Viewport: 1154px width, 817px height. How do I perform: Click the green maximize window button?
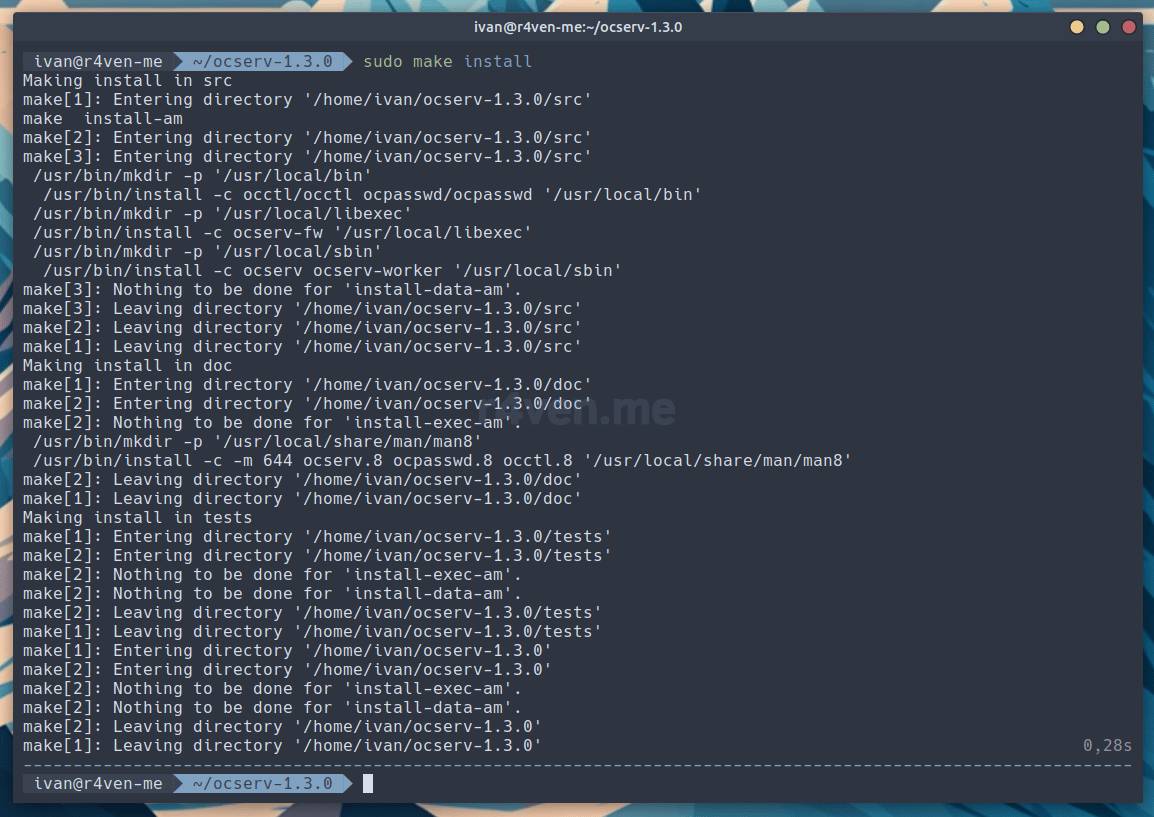click(1103, 27)
